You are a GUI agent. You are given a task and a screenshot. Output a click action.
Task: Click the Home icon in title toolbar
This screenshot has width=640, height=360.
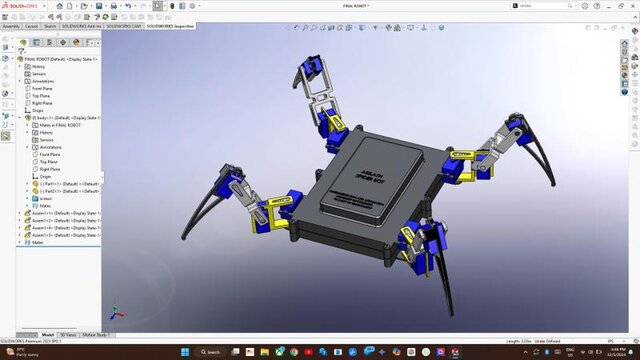click(60, 6)
